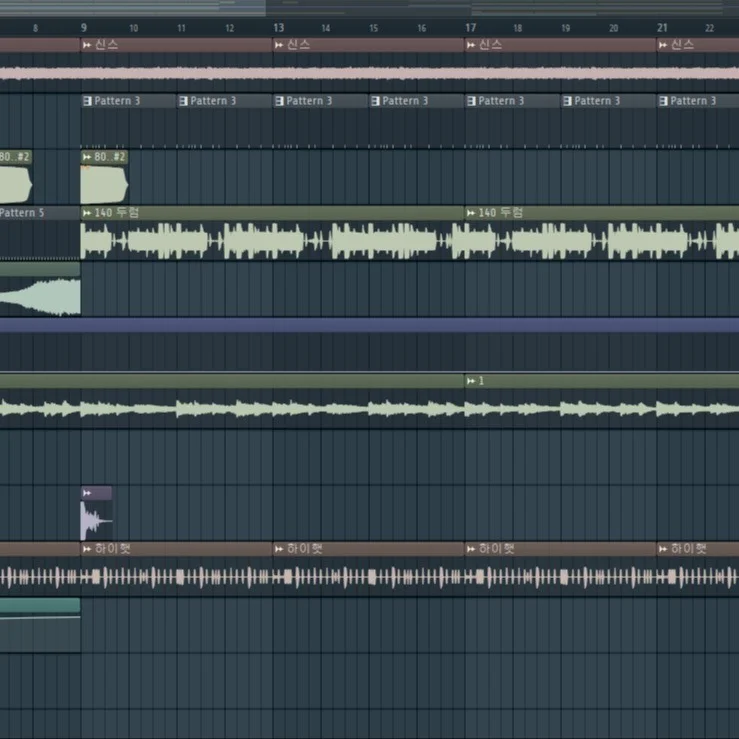Jump to bar 19 on the timeline ruler
The height and width of the screenshot is (739, 739).
tap(566, 28)
